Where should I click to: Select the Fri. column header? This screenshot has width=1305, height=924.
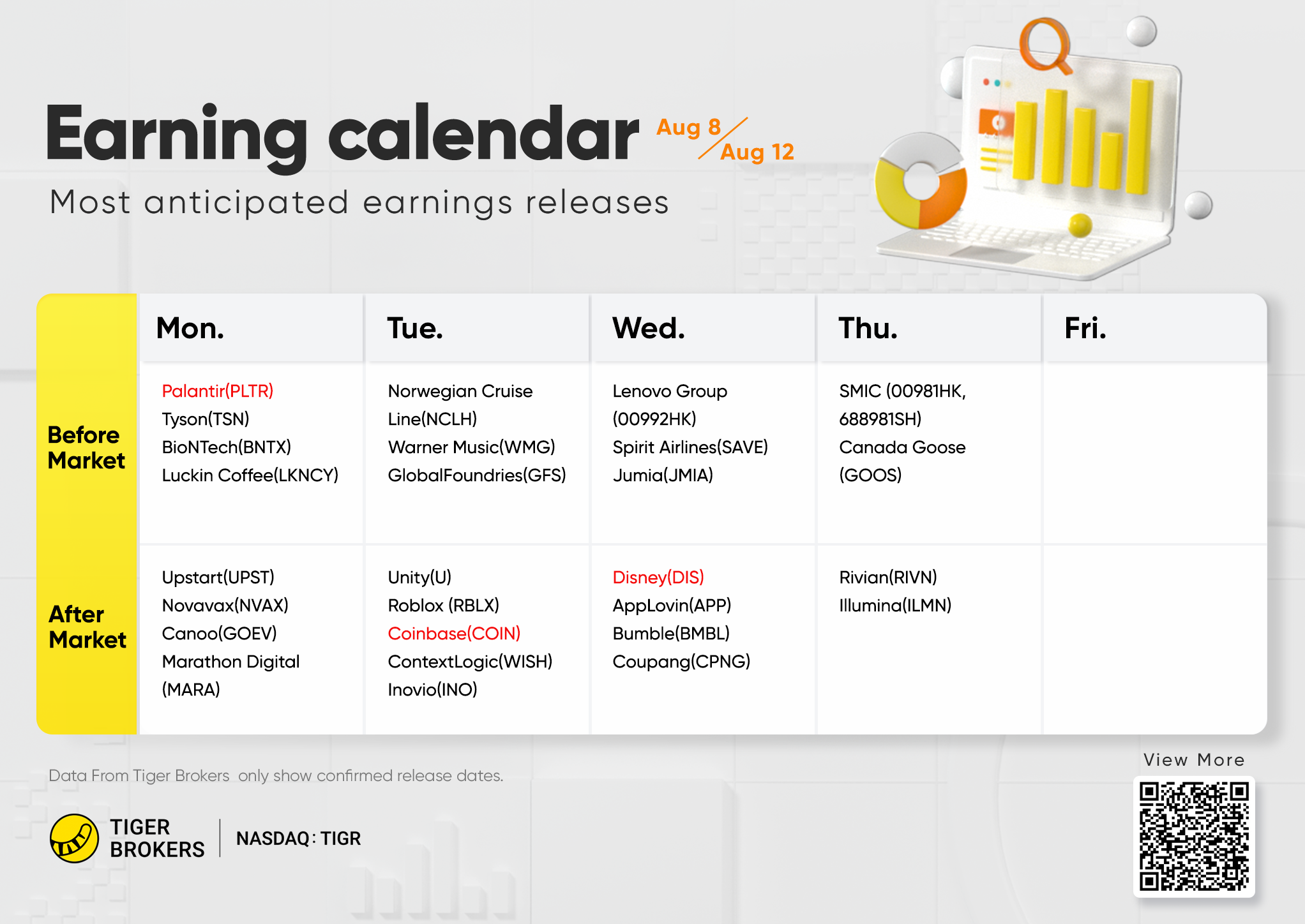click(x=1085, y=328)
